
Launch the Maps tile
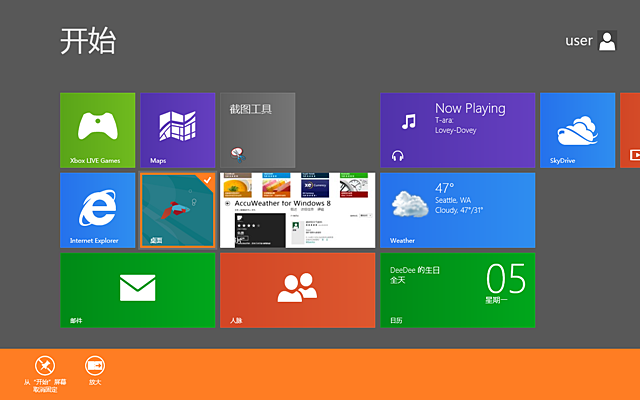[x=178, y=130]
